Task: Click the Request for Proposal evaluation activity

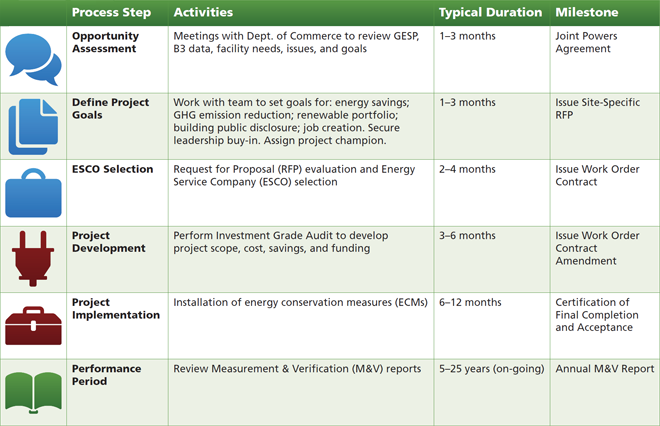Action: (294, 176)
